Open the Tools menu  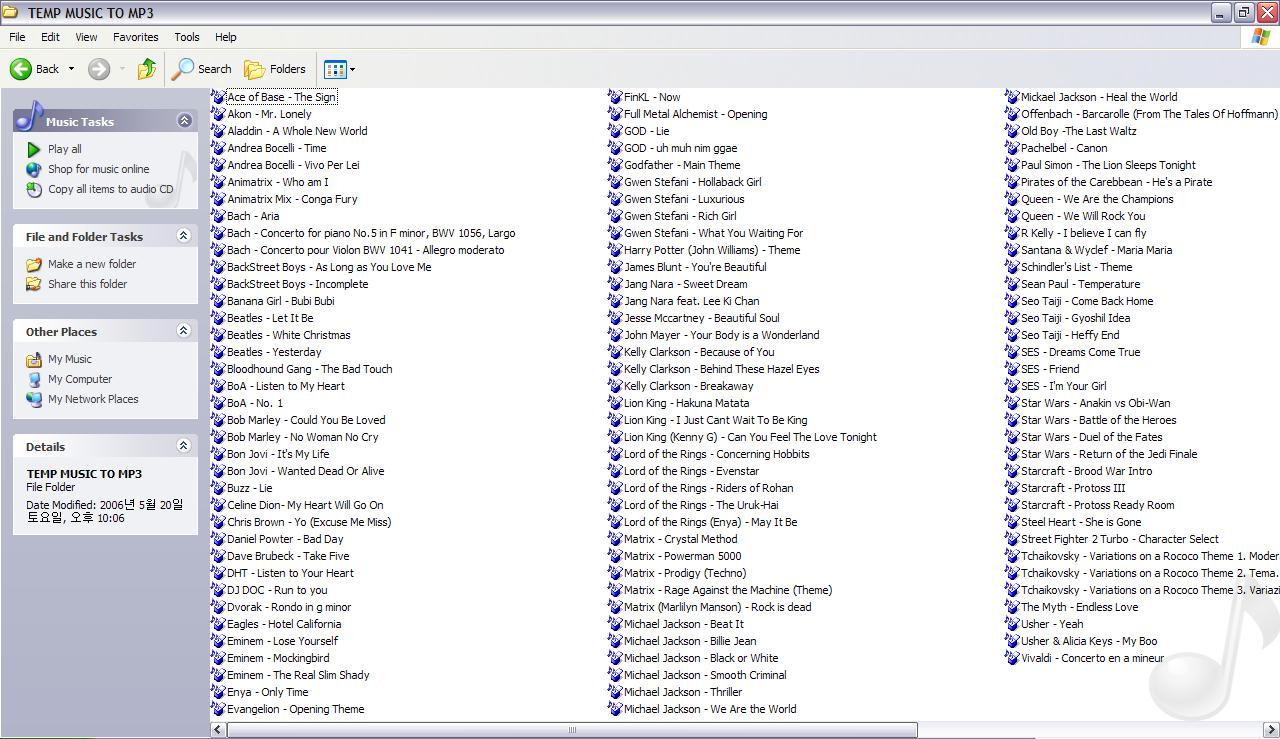pyautogui.click(x=187, y=37)
